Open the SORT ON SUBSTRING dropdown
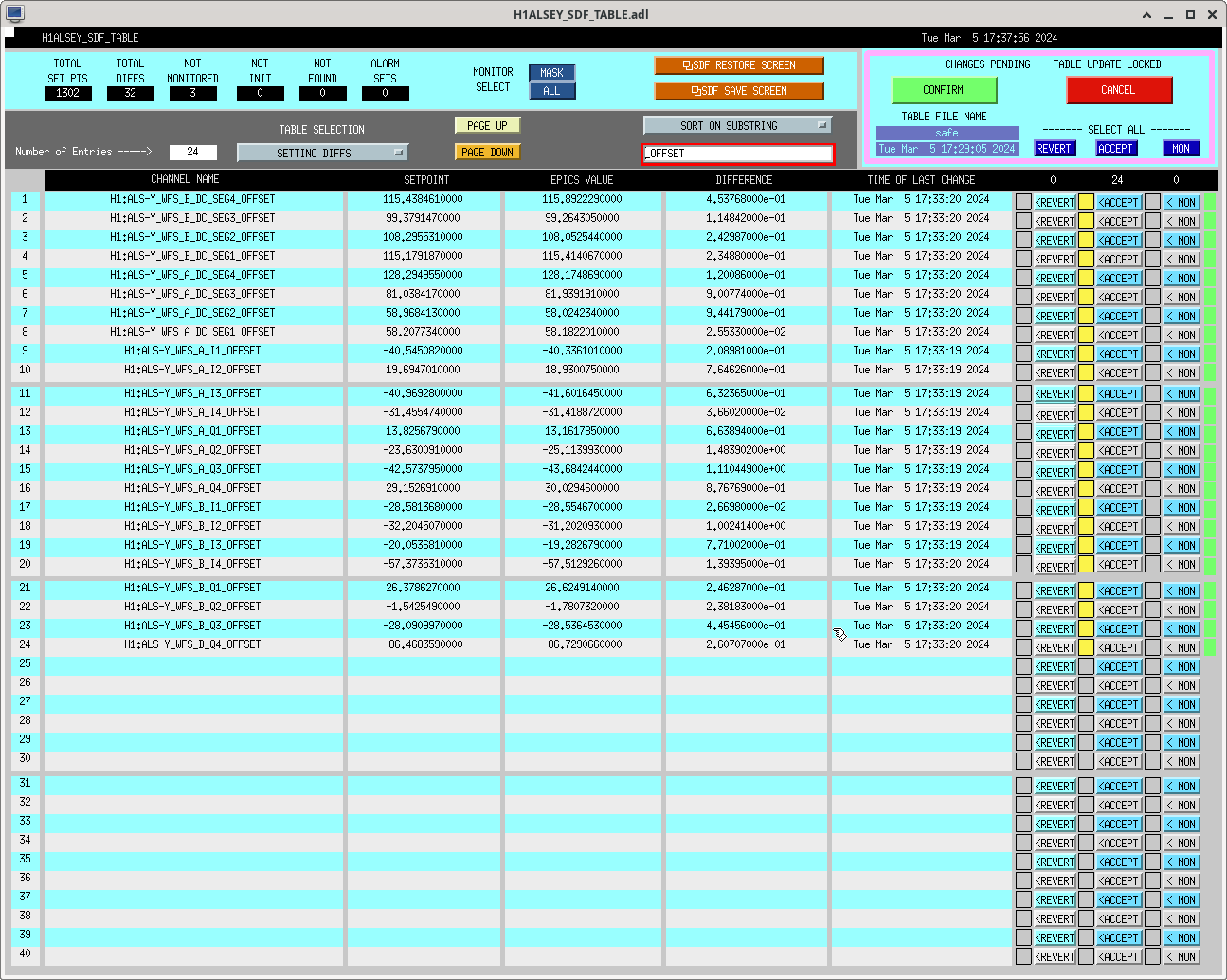This screenshot has width=1227, height=980. (x=737, y=125)
